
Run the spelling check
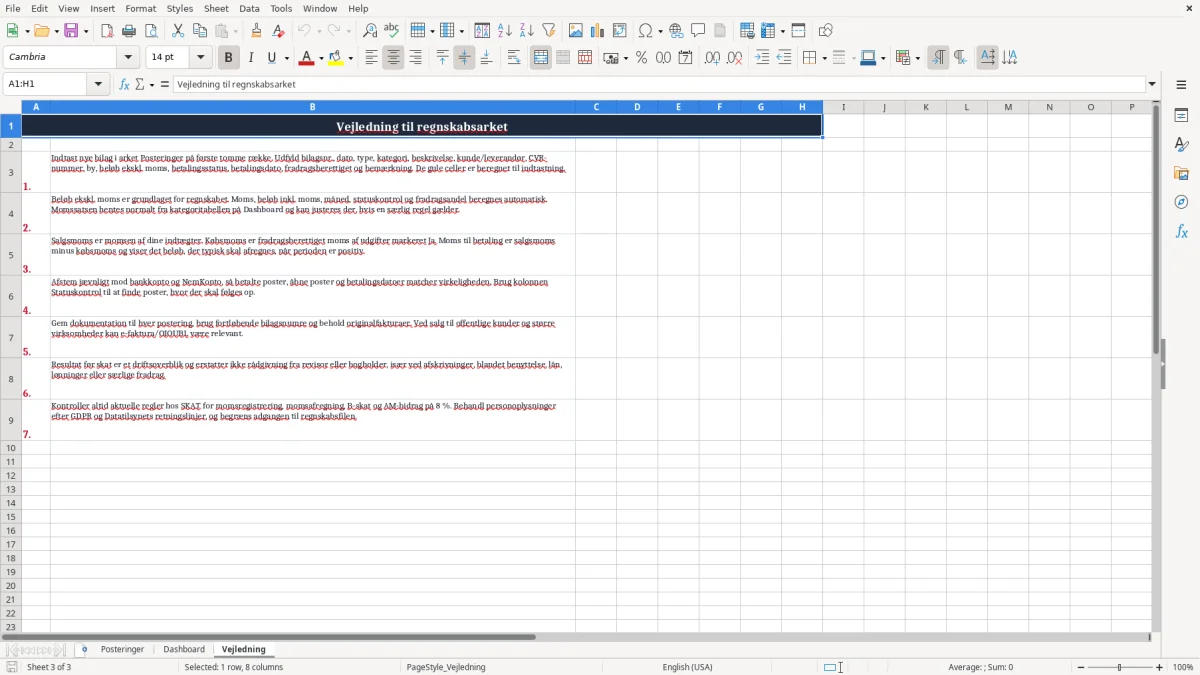392,31
